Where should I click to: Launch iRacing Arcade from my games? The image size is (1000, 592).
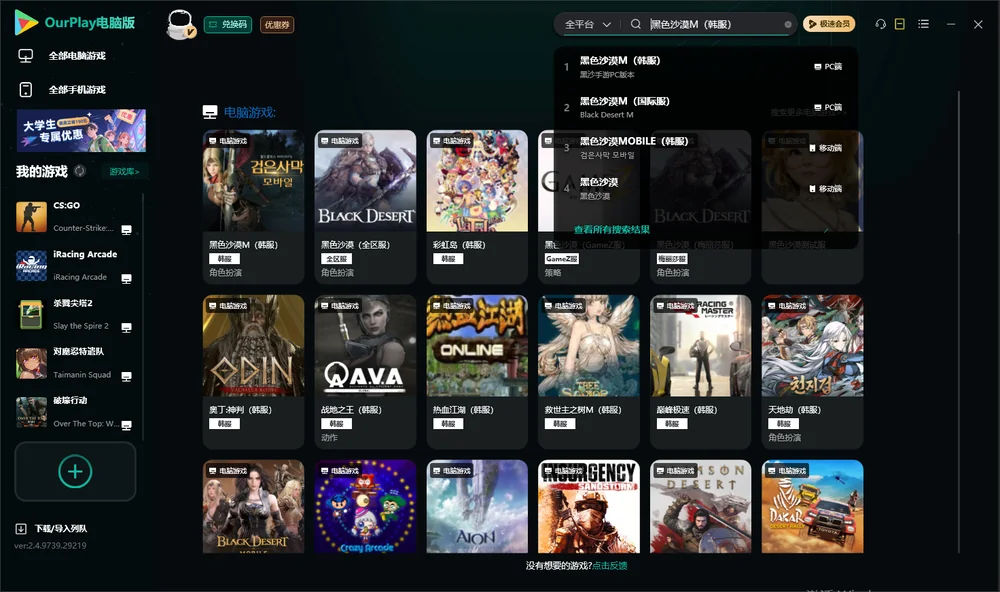[75, 265]
